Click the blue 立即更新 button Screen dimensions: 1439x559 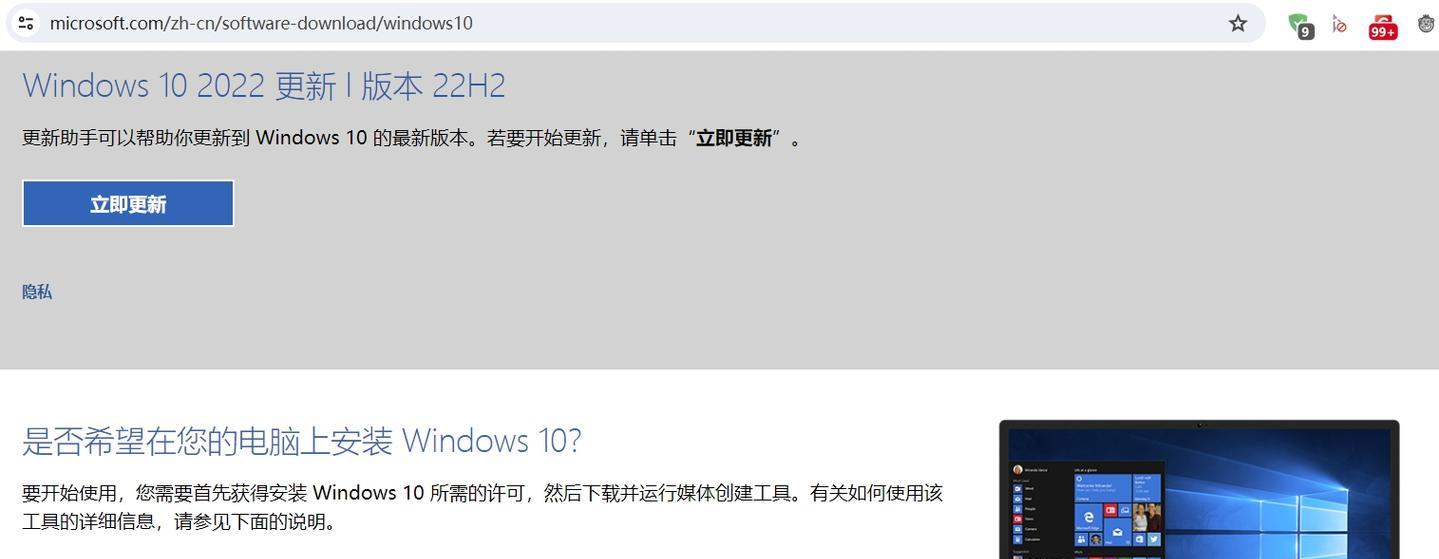pyautogui.click(x=128, y=204)
